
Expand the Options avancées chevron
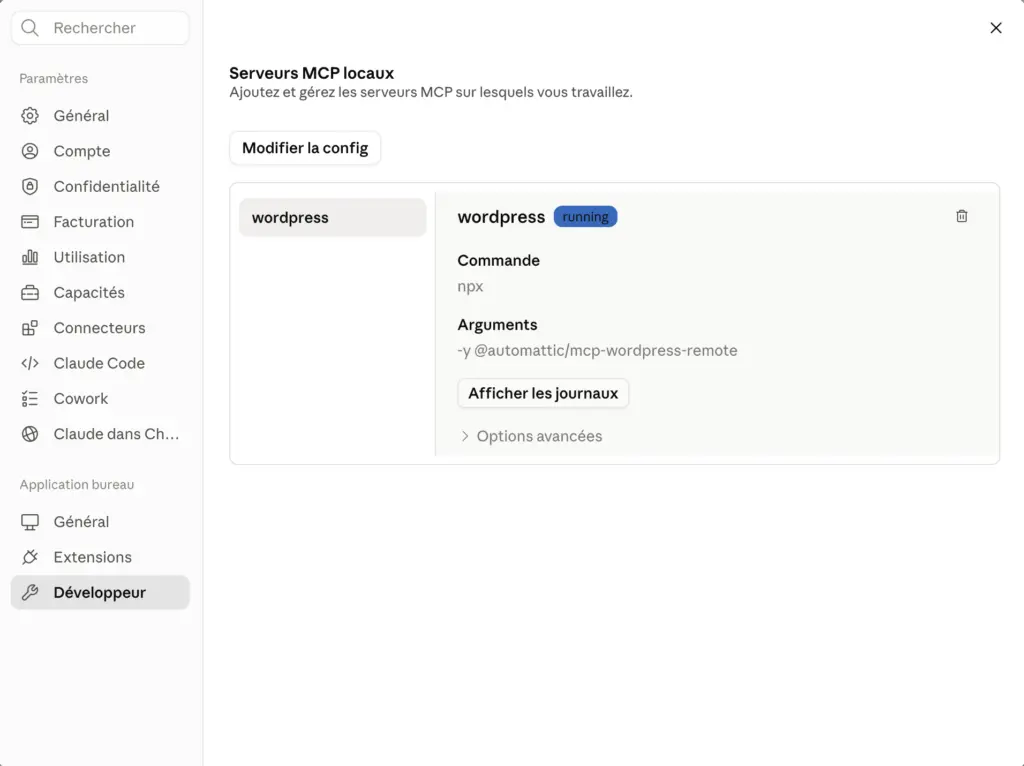(x=465, y=436)
